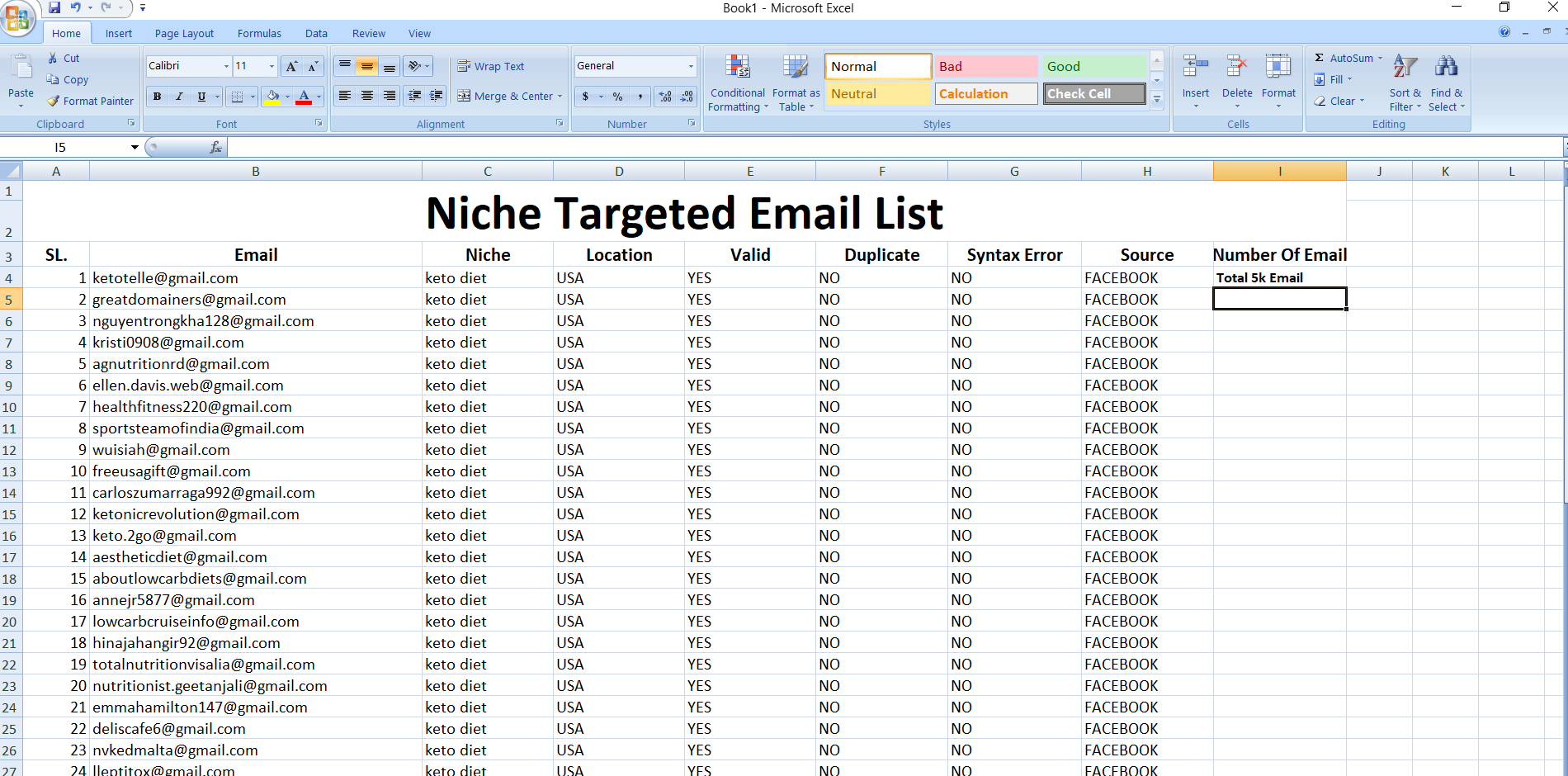This screenshot has width=1568, height=776.
Task: Toggle Center alignment
Action: [x=366, y=96]
